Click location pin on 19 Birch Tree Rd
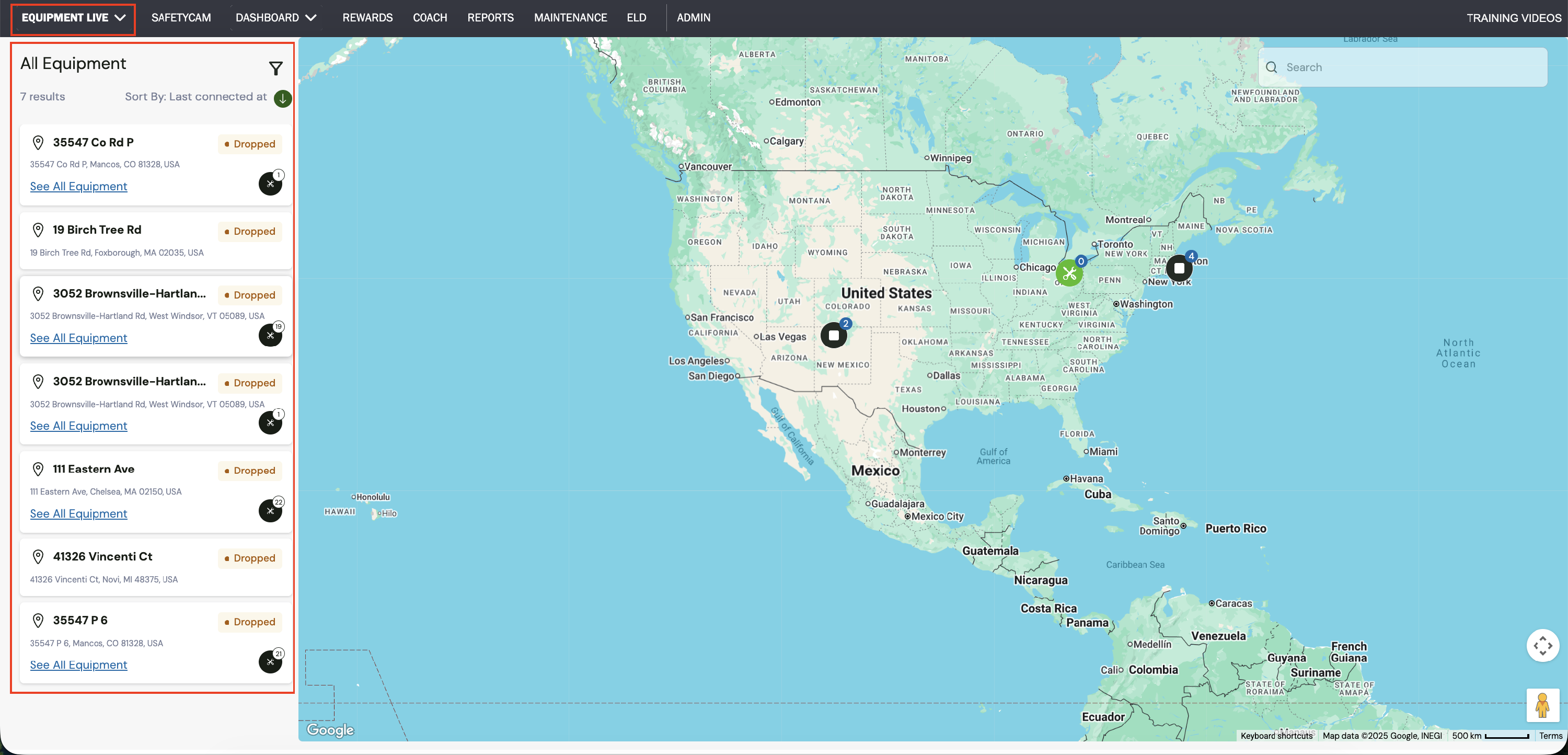The width and height of the screenshot is (1568, 755). point(38,230)
